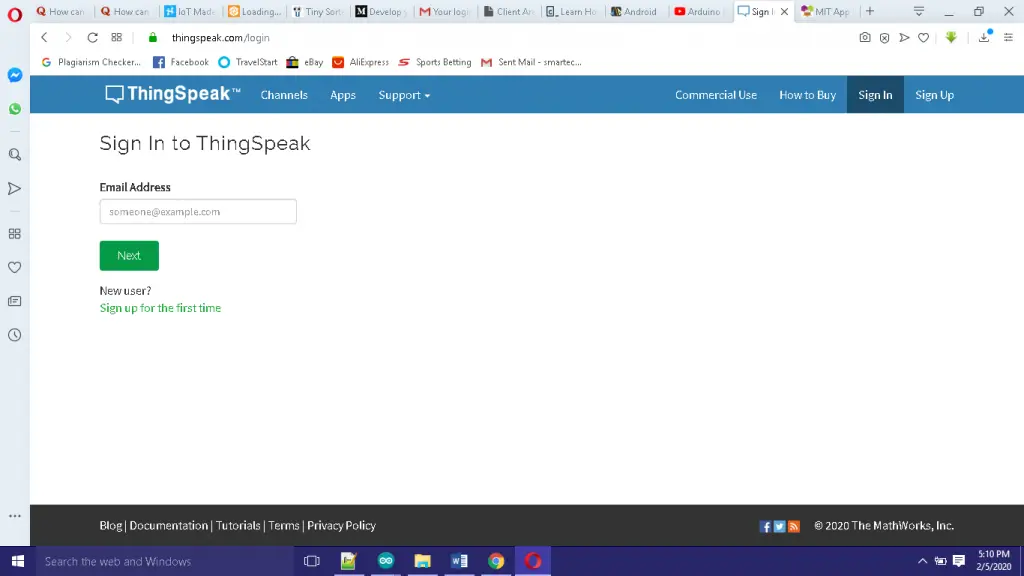Image resolution: width=1024 pixels, height=576 pixels.
Task: Expand the Support dropdown menu
Action: (404, 95)
